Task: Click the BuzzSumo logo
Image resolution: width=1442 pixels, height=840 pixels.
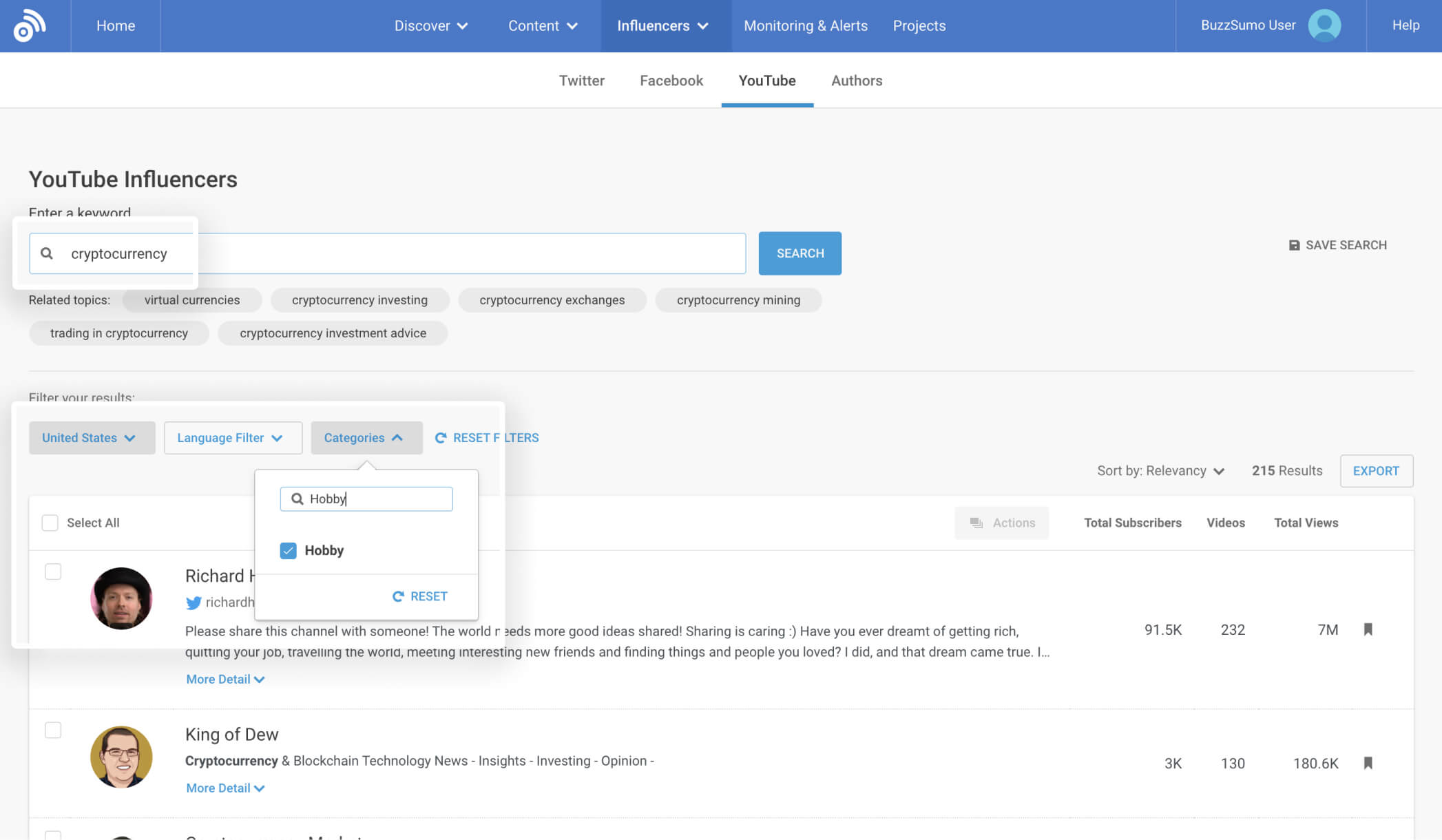Action: [x=28, y=24]
